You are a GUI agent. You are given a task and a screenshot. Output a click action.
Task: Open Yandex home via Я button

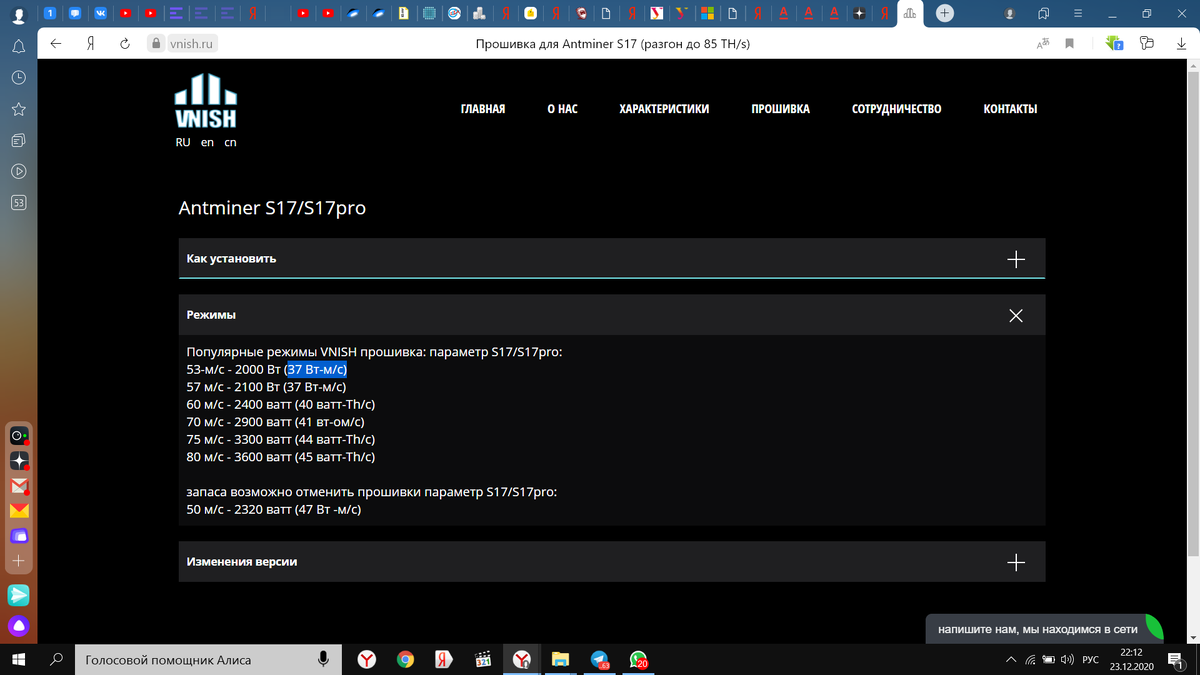click(90, 44)
